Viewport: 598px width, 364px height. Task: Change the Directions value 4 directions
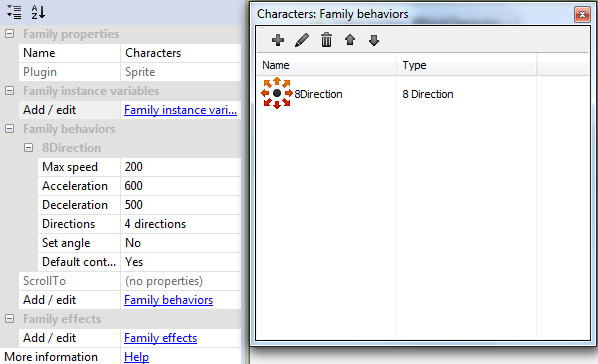pos(181,224)
